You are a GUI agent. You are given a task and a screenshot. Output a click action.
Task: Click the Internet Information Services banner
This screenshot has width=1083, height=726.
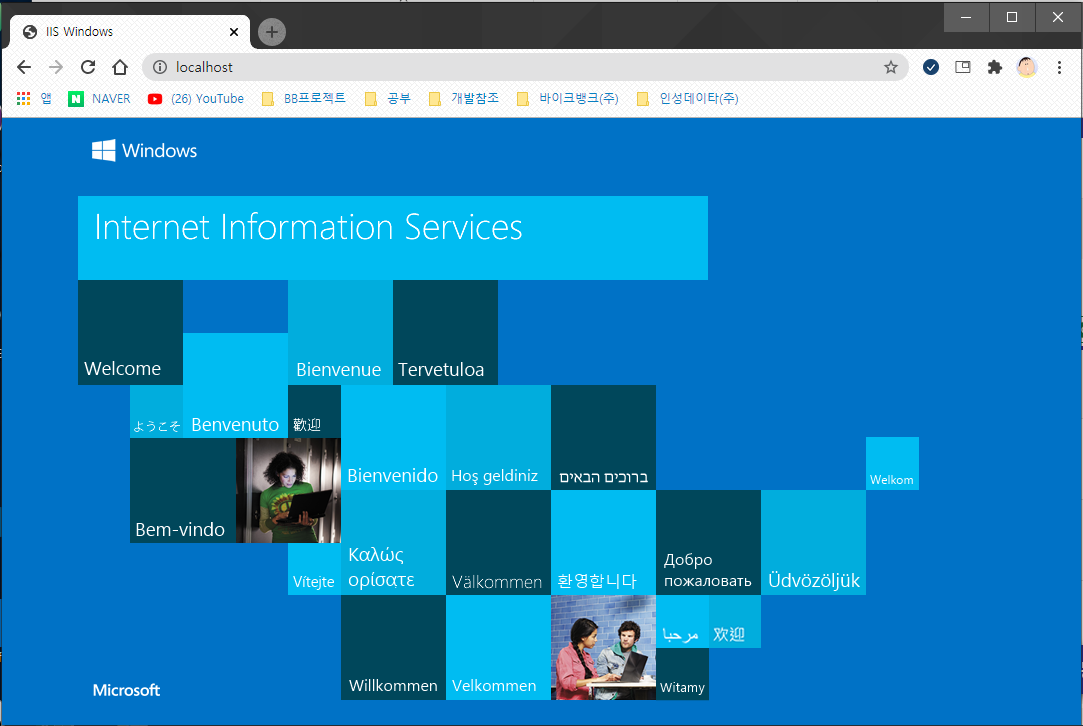pyautogui.click(x=393, y=238)
